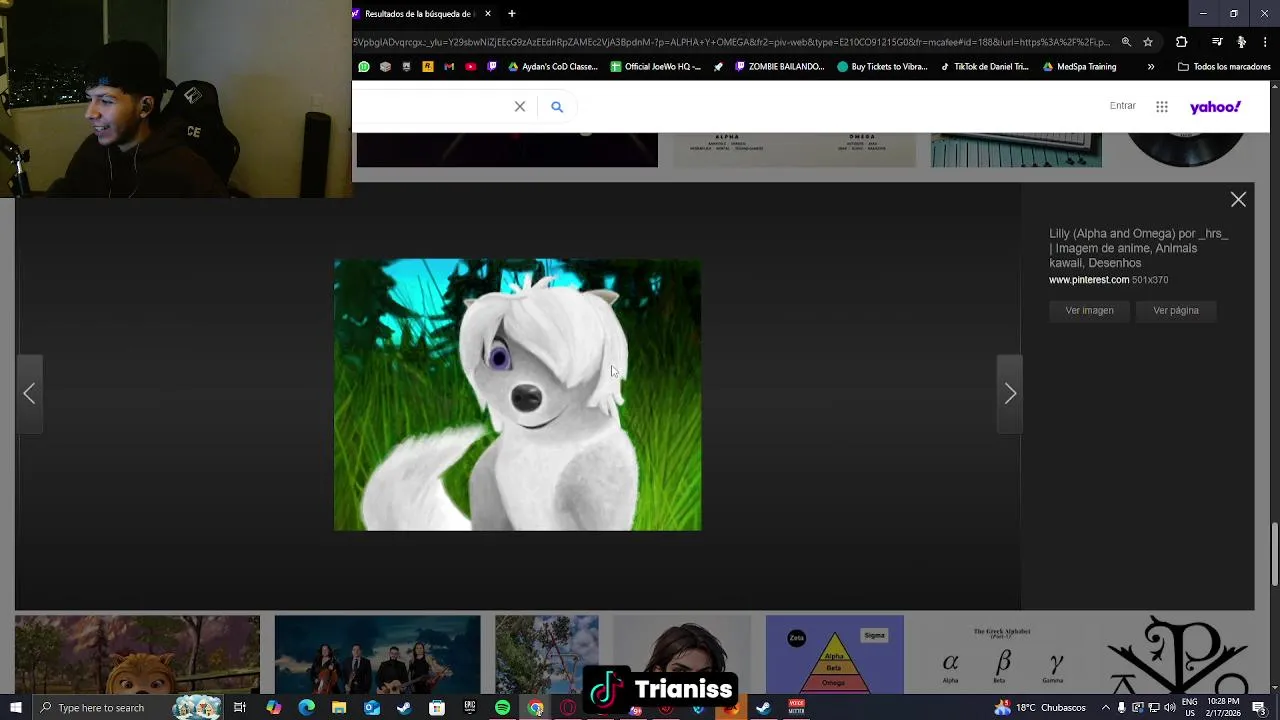Open the Greek alphabet symbols thumbnail
1280x720 pixels.
(1003, 655)
